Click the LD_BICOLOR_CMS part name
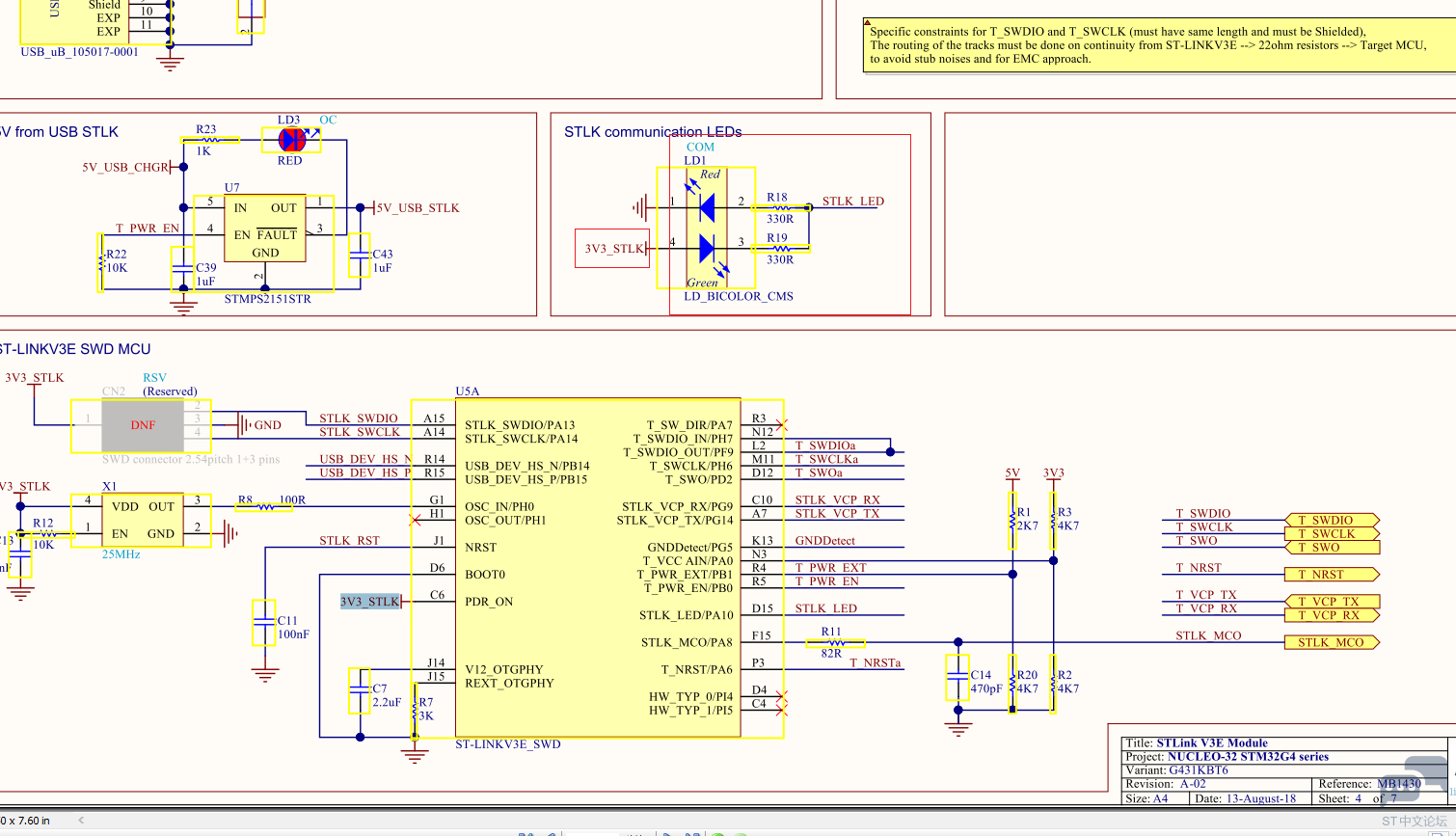The height and width of the screenshot is (836, 1456). [x=739, y=297]
